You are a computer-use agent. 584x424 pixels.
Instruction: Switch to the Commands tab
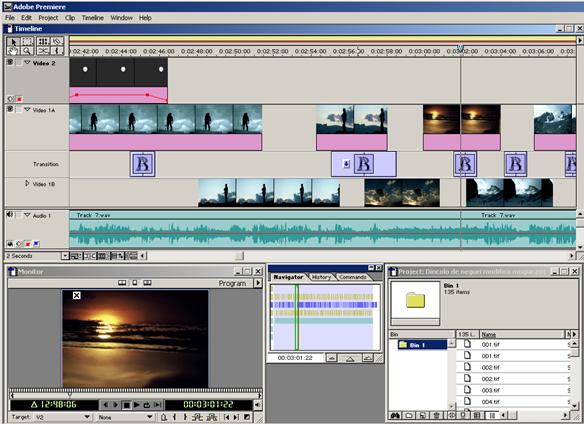(353, 277)
